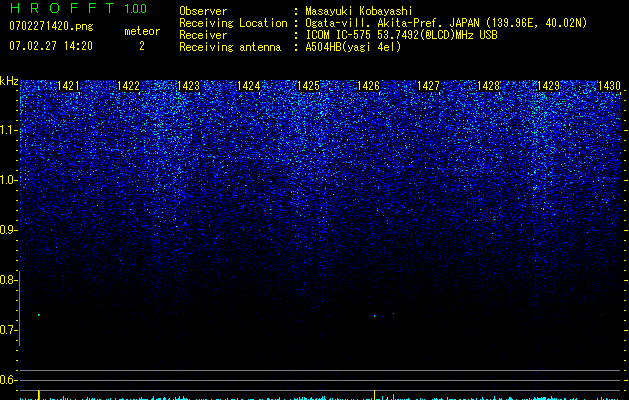Viewport: 629px width, 400px height.
Task: Click the 0.7 kHz axis label
Action: point(8,330)
